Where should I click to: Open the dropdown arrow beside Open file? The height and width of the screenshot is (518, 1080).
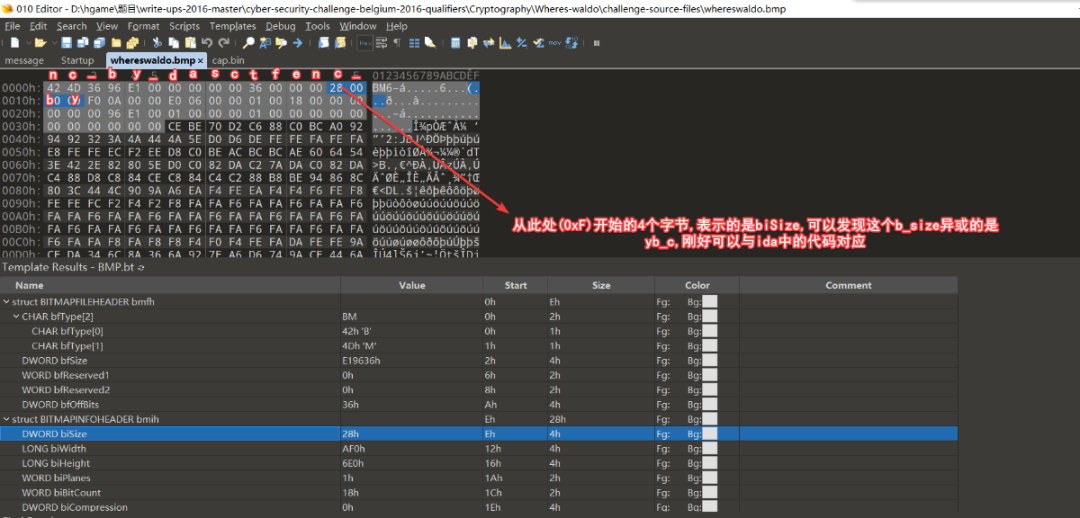pos(54,43)
